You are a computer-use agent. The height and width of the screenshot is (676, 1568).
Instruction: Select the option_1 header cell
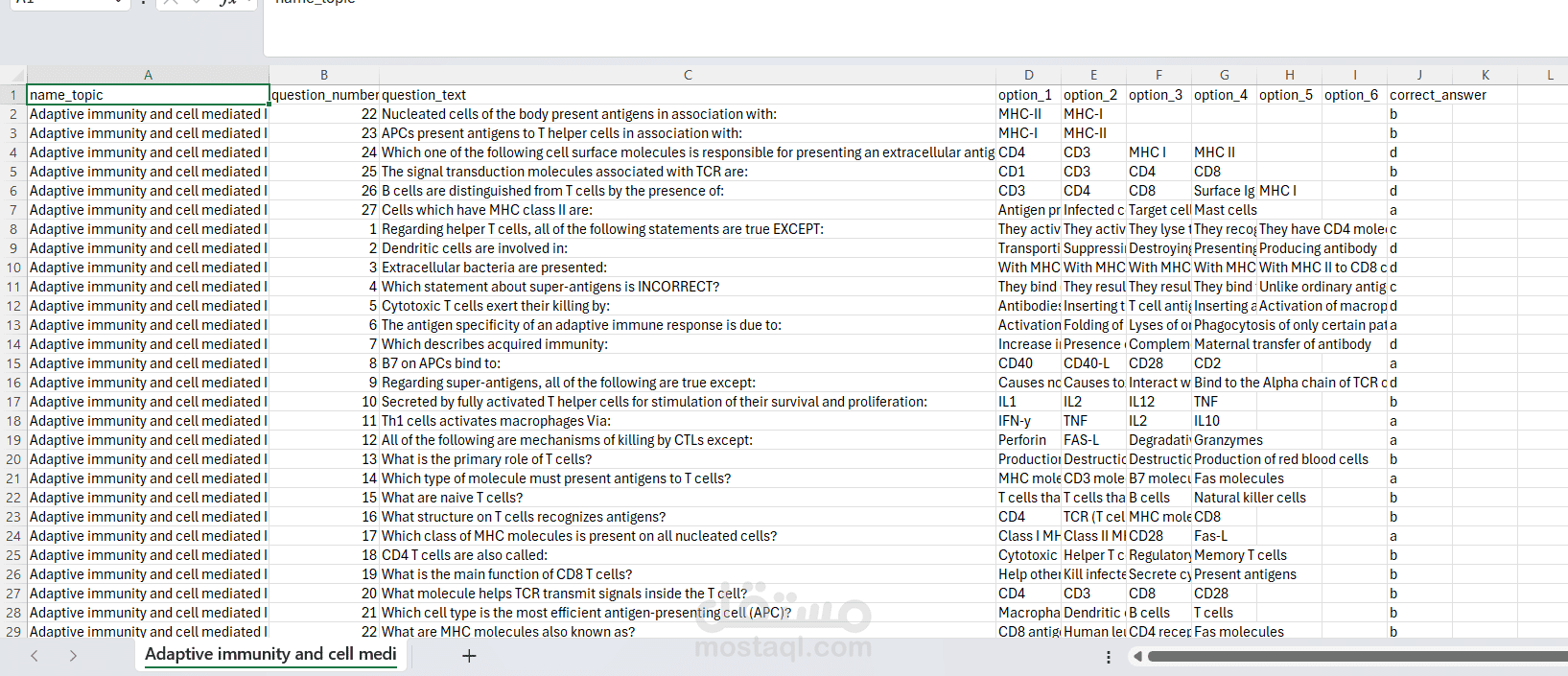click(x=1029, y=95)
